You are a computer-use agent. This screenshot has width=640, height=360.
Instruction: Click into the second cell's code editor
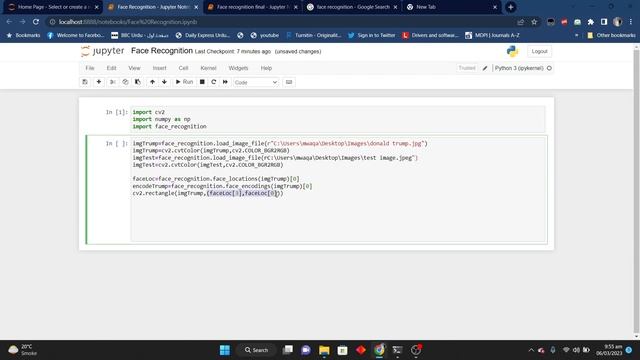338,189
